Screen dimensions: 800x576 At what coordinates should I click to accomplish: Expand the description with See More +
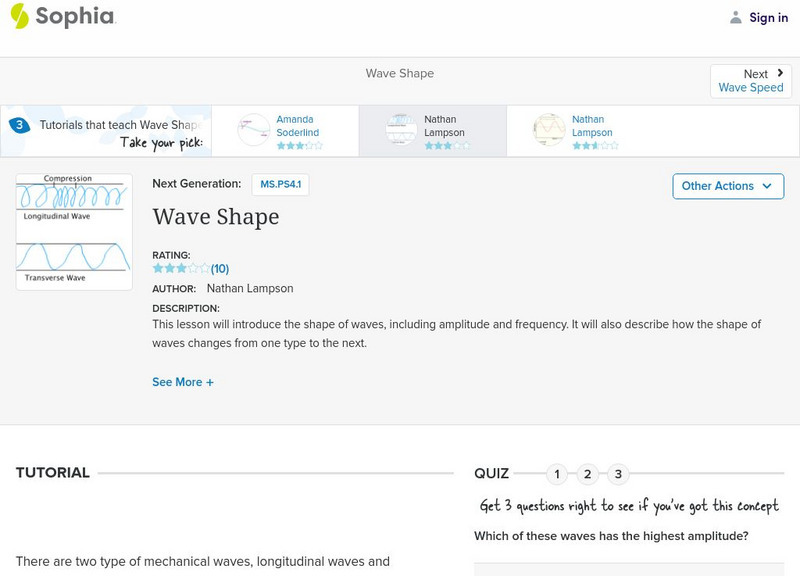tap(183, 382)
